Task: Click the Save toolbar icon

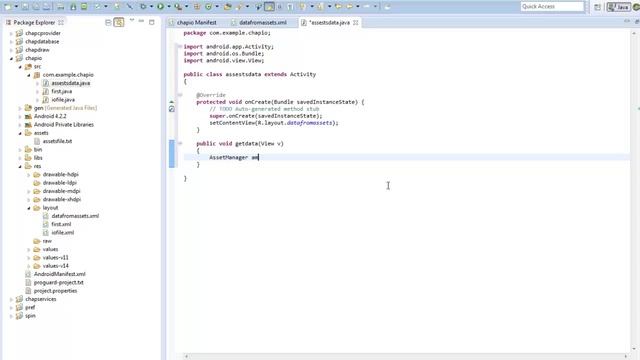Action: pos(25,7)
